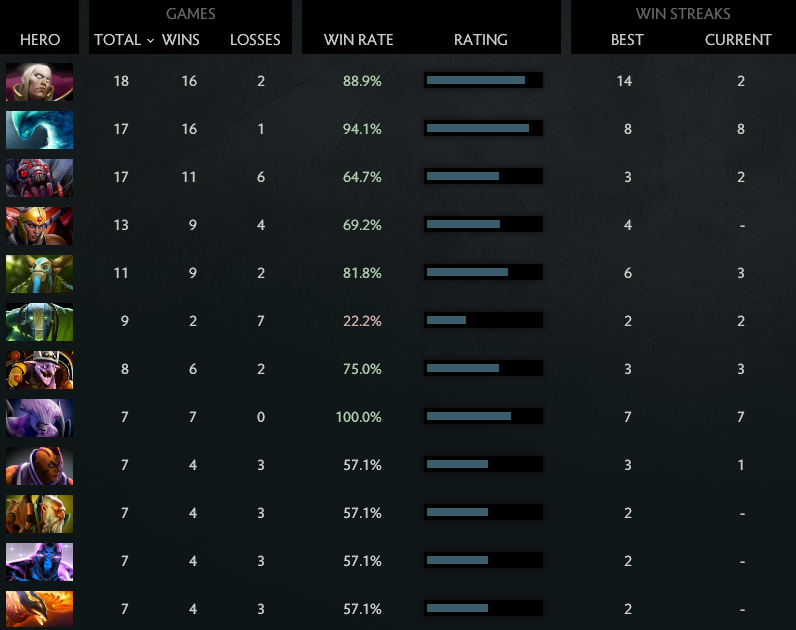796x630 pixels.
Task: Sort by BEST win streak header
Action: [x=627, y=40]
